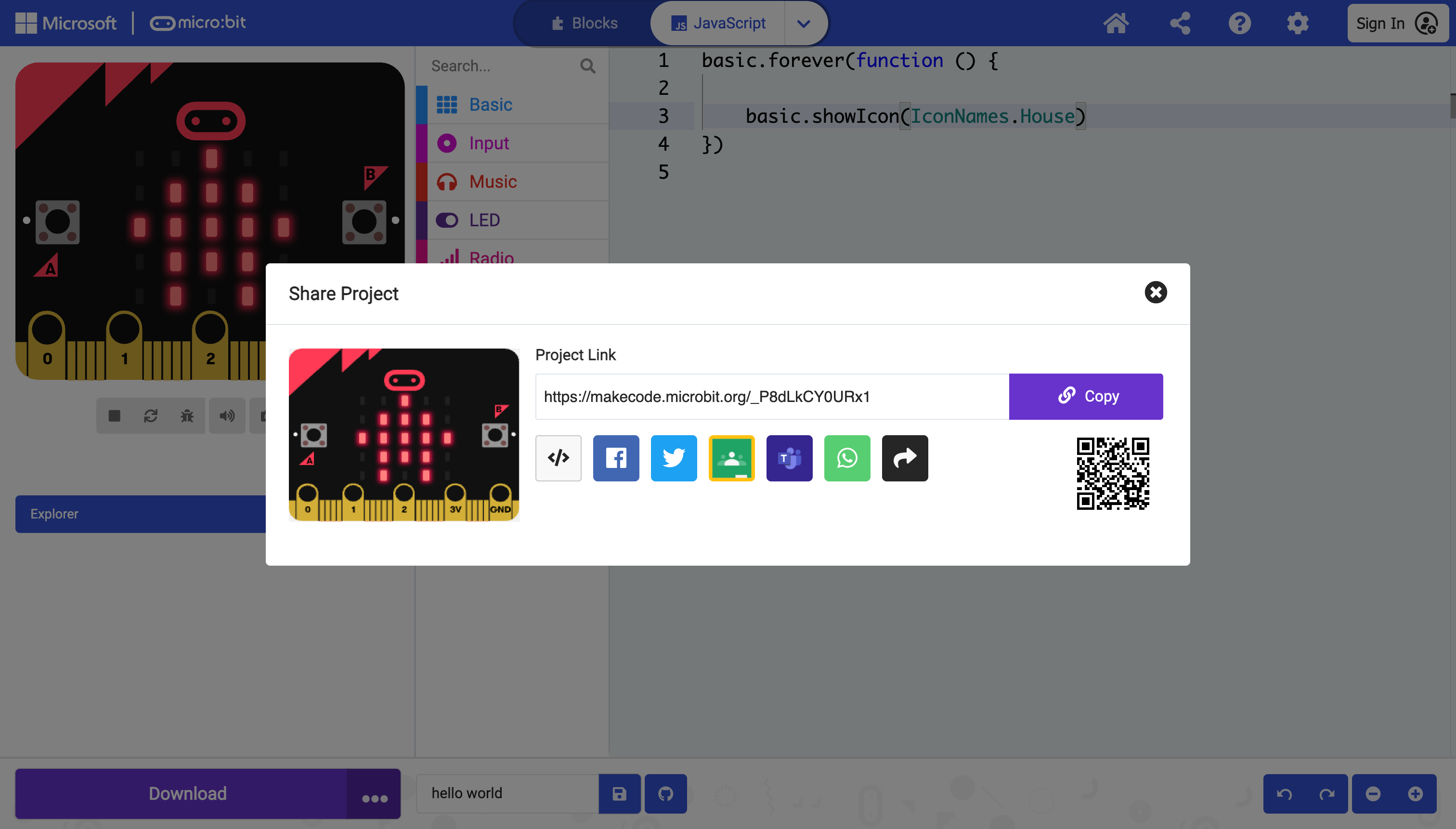Zoom in the editor
This screenshot has width=1456, height=829.
tap(1415, 793)
